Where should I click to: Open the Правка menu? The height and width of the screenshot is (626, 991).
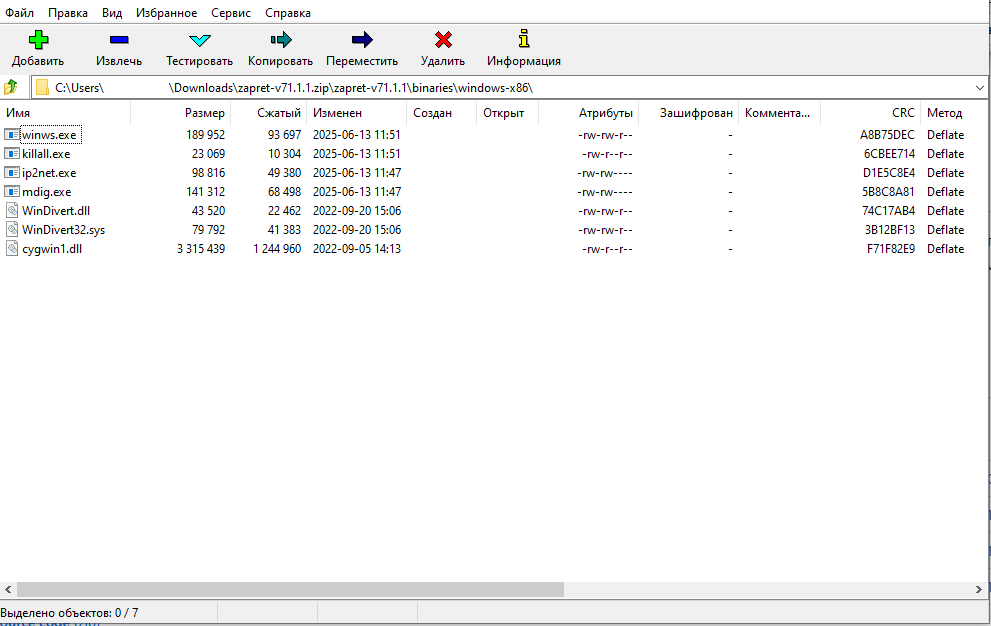click(x=68, y=13)
